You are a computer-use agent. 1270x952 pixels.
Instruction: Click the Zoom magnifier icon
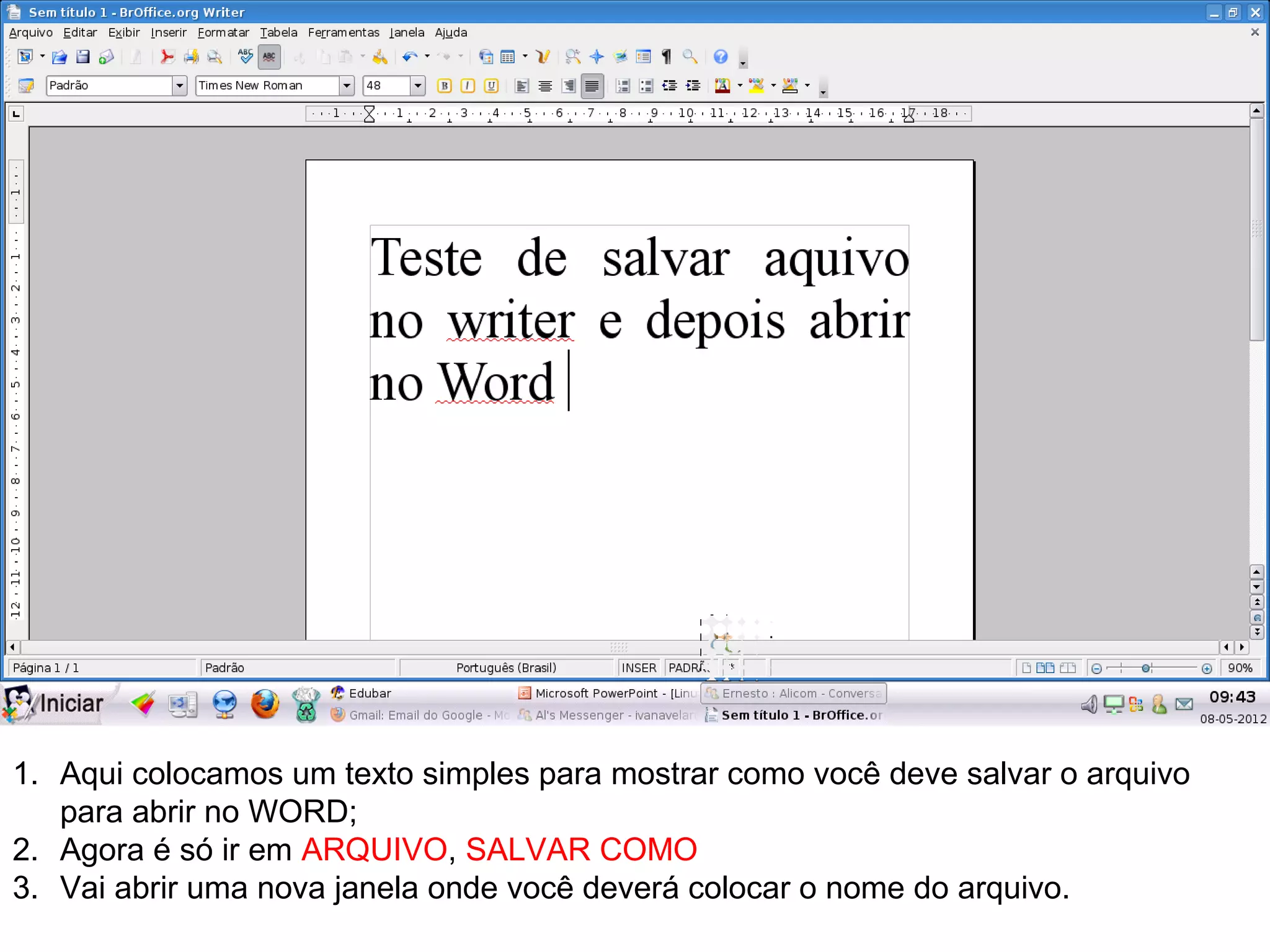click(690, 57)
